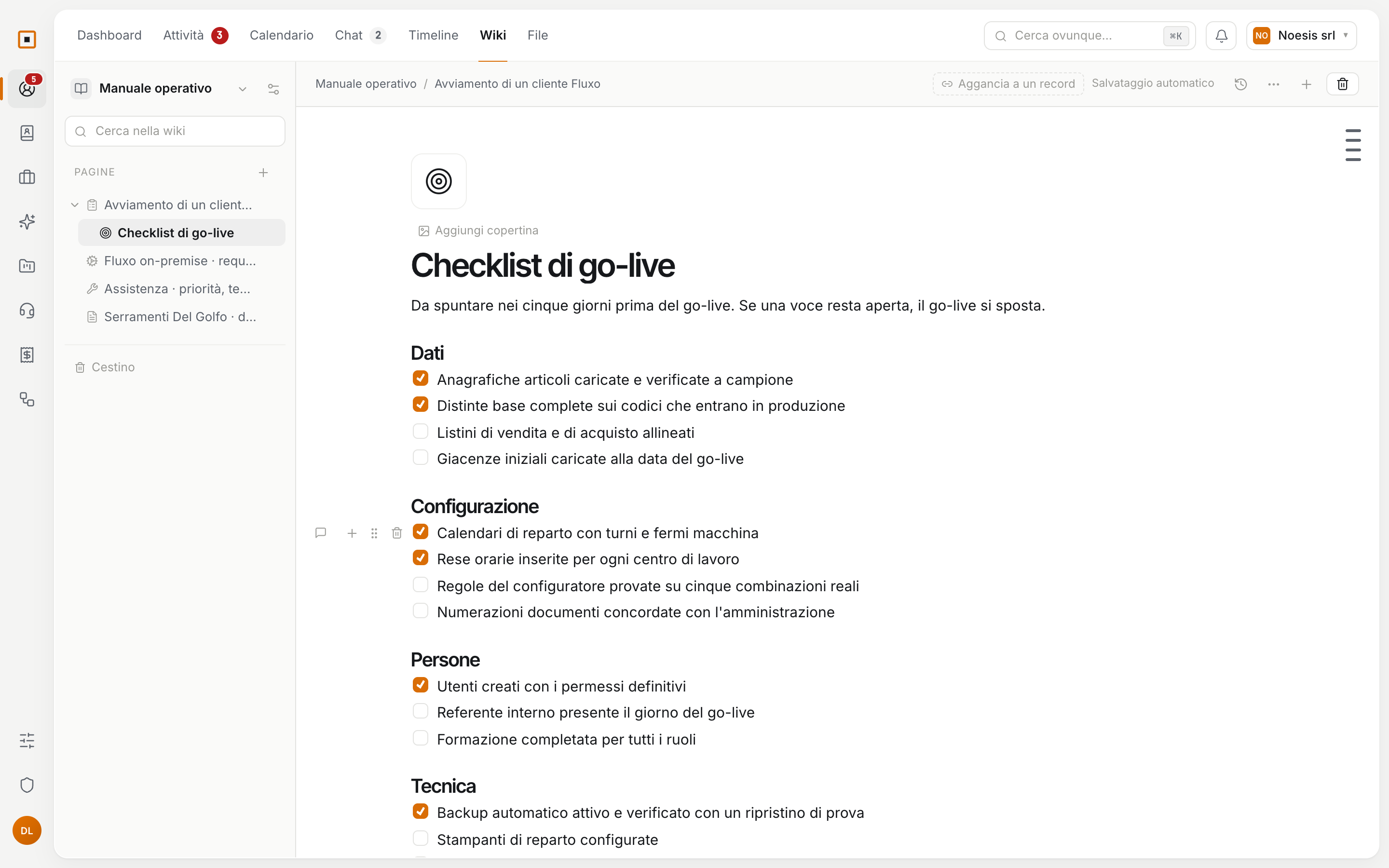
Task: Open page version history icon
Action: coord(1240,84)
